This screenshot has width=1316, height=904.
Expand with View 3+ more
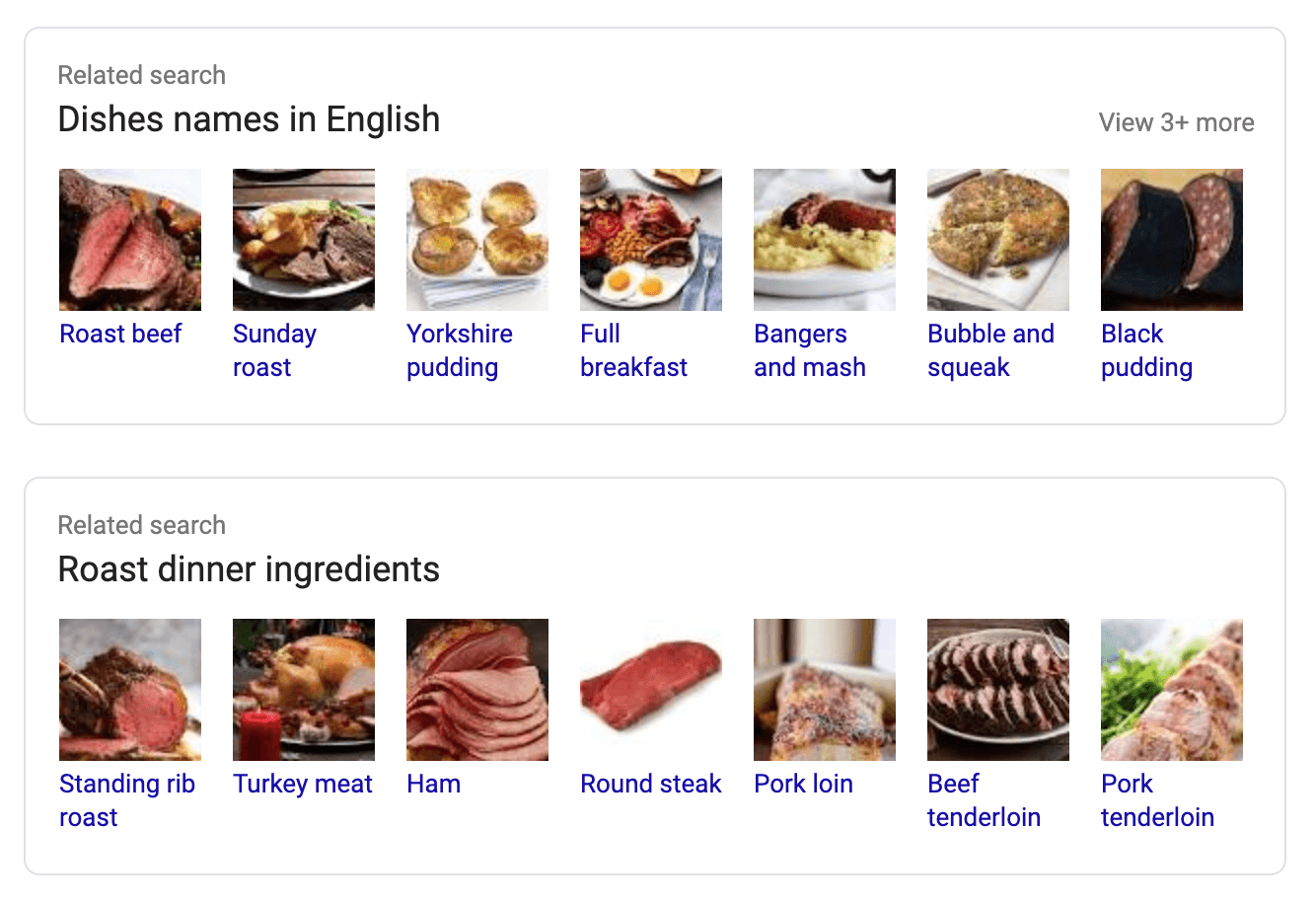[1176, 122]
